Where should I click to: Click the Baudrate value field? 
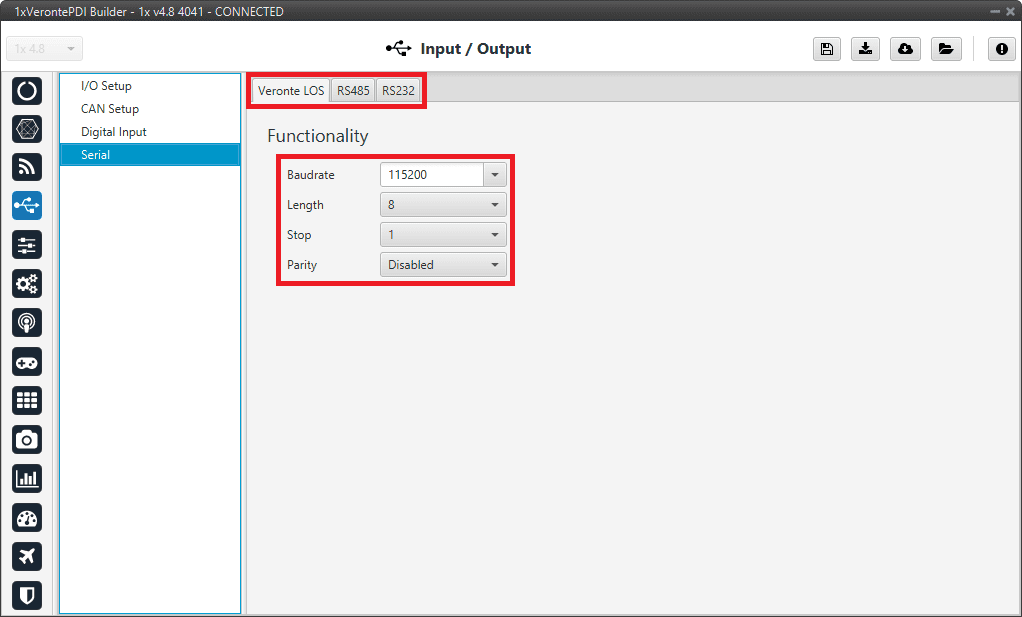coord(431,175)
